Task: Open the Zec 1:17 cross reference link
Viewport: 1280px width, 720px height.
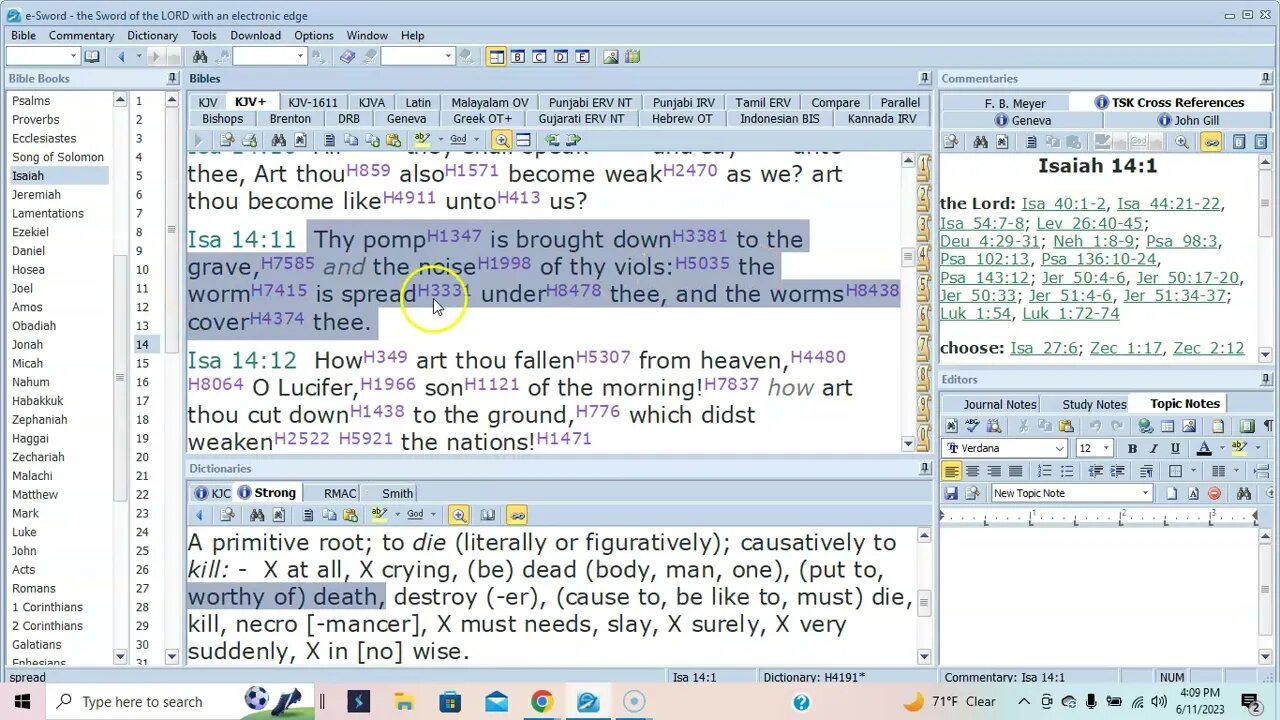Action: tap(1127, 349)
